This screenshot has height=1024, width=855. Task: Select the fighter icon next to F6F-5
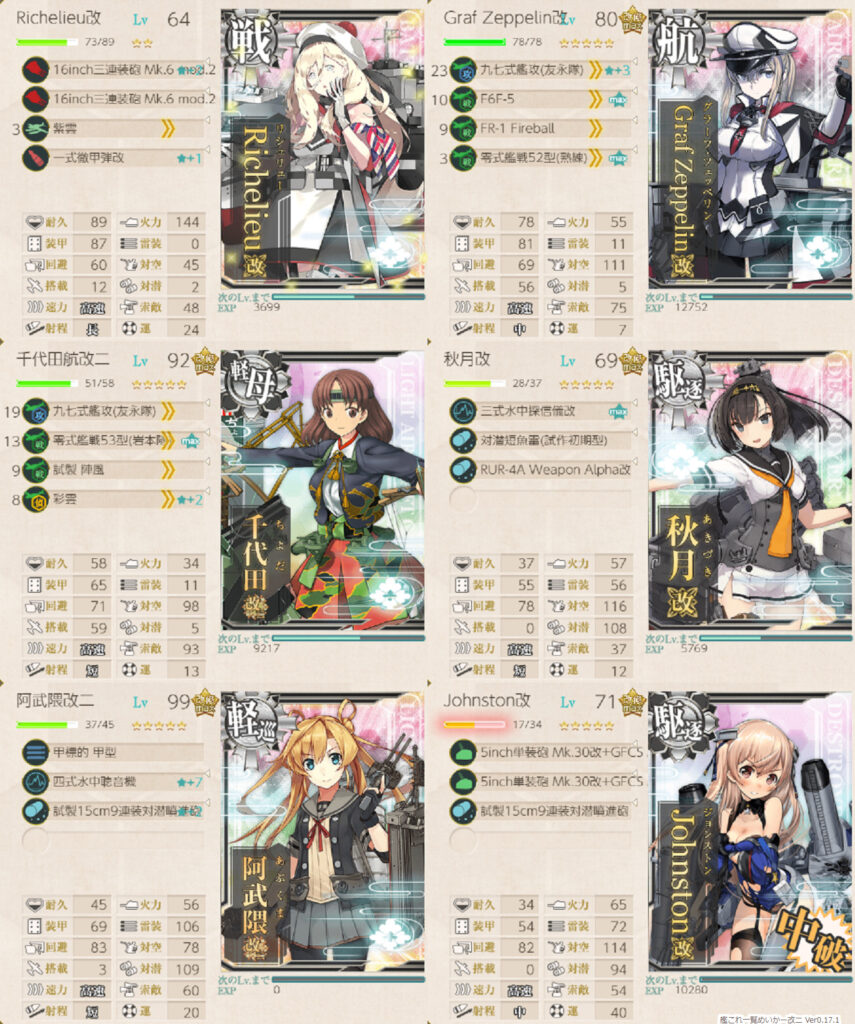coord(463,99)
